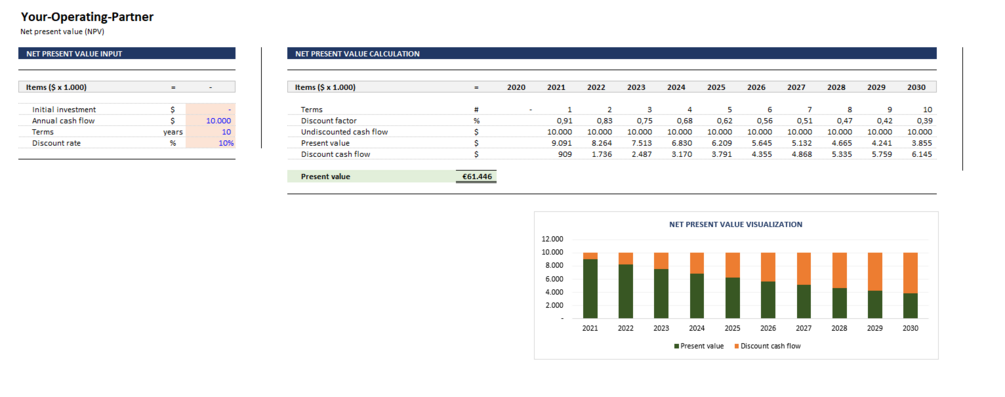The width and height of the screenshot is (1005, 397).
Task: Click the 2021 green Present value bar
Action: coord(590,289)
